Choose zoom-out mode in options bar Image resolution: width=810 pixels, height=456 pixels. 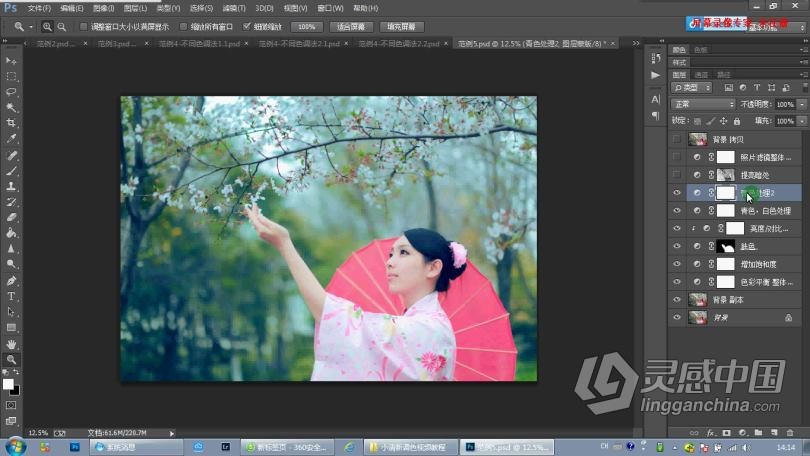pyautogui.click(x=61, y=26)
